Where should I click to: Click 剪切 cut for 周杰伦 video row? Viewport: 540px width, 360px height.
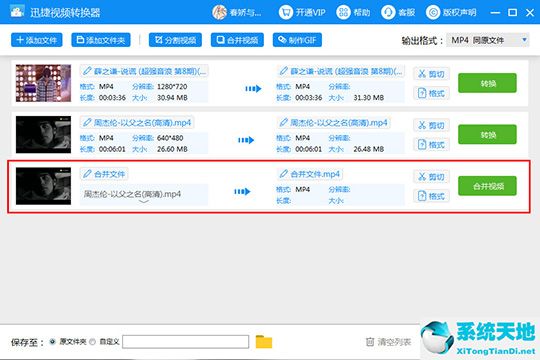[431, 125]
